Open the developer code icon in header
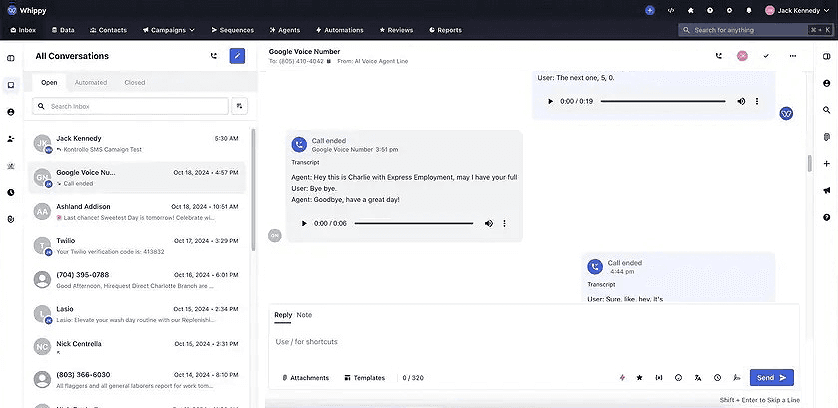The height and width of the screenshot is (408, 838). click(671, 10)
